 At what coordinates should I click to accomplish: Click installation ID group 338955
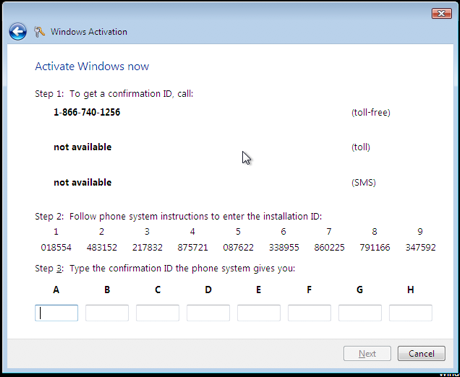click(284, 248)
